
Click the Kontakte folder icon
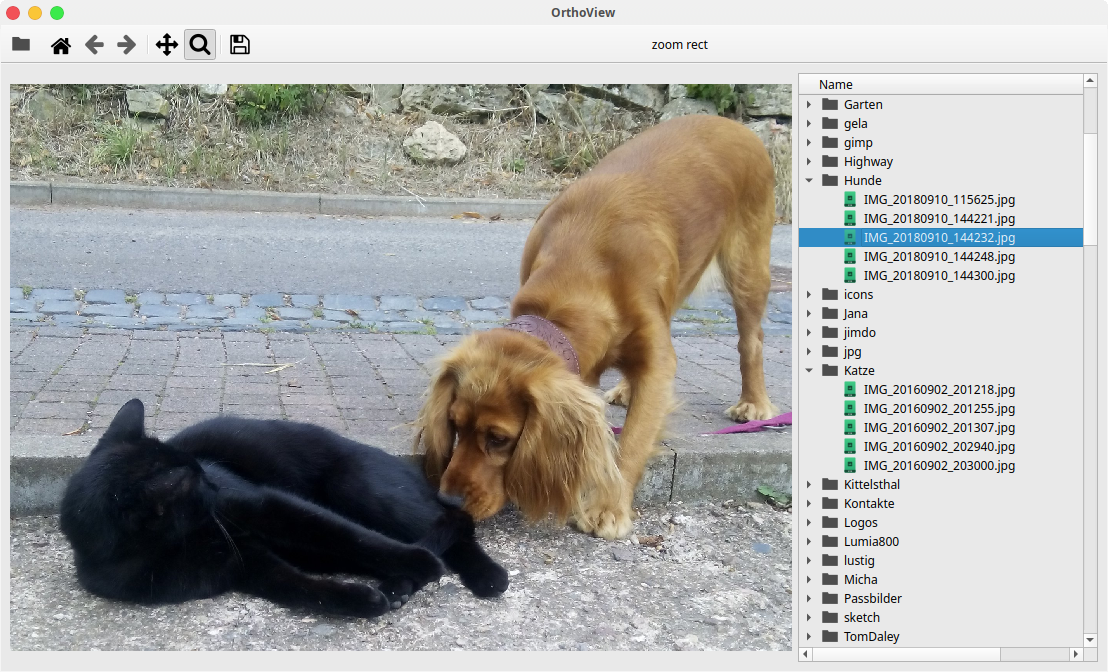click(x=830, y=504)
